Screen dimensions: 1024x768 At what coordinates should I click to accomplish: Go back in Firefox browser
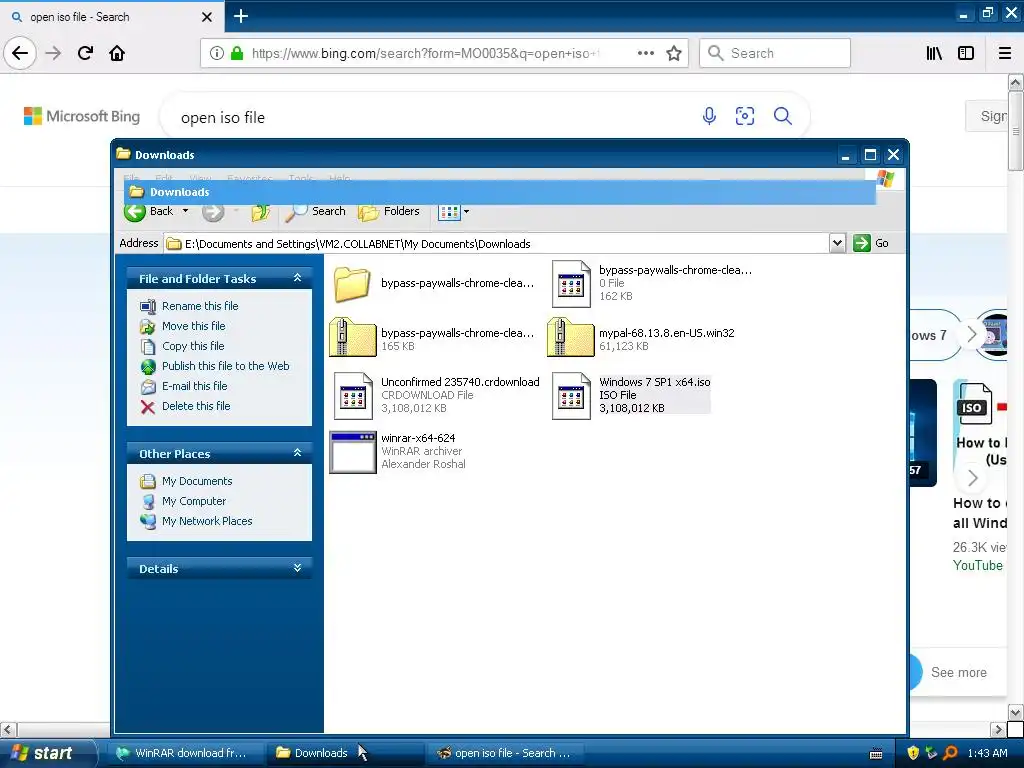pos(20,53)
